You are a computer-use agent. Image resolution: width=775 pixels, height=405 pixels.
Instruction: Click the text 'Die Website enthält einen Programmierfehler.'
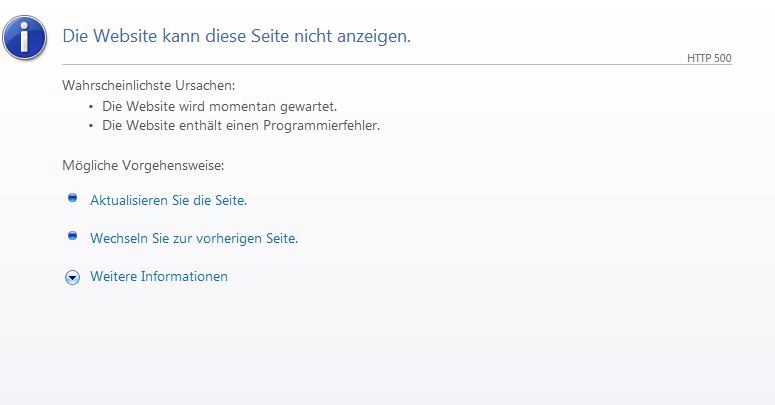pyautogui.click(x=241, y=126)
